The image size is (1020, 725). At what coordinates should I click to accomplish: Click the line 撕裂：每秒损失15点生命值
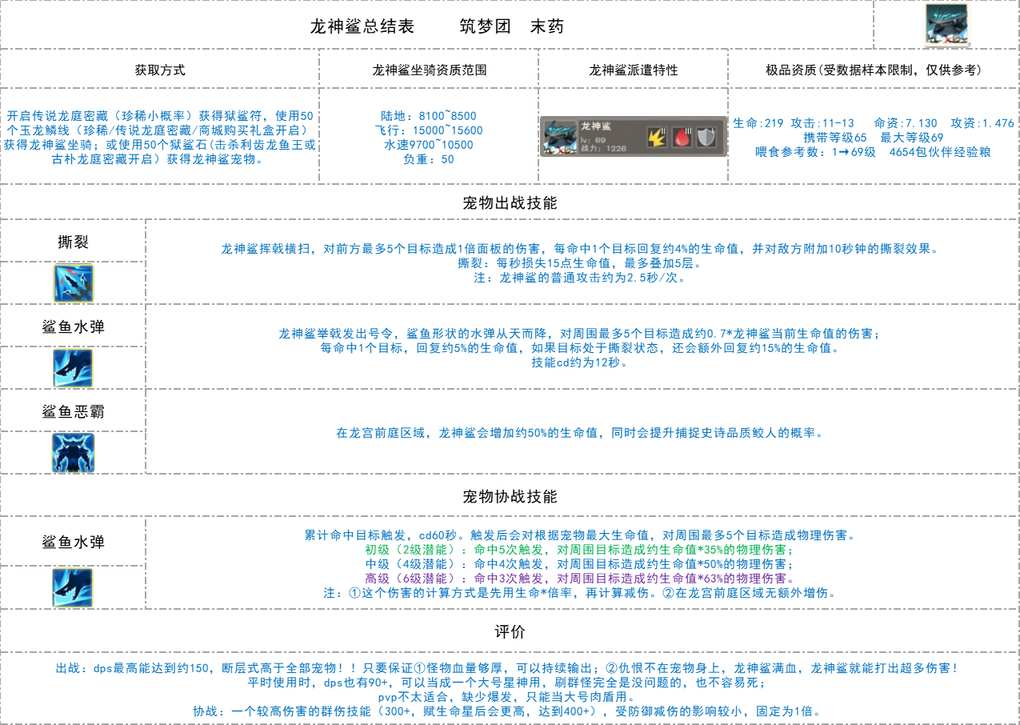coord(580,263)
